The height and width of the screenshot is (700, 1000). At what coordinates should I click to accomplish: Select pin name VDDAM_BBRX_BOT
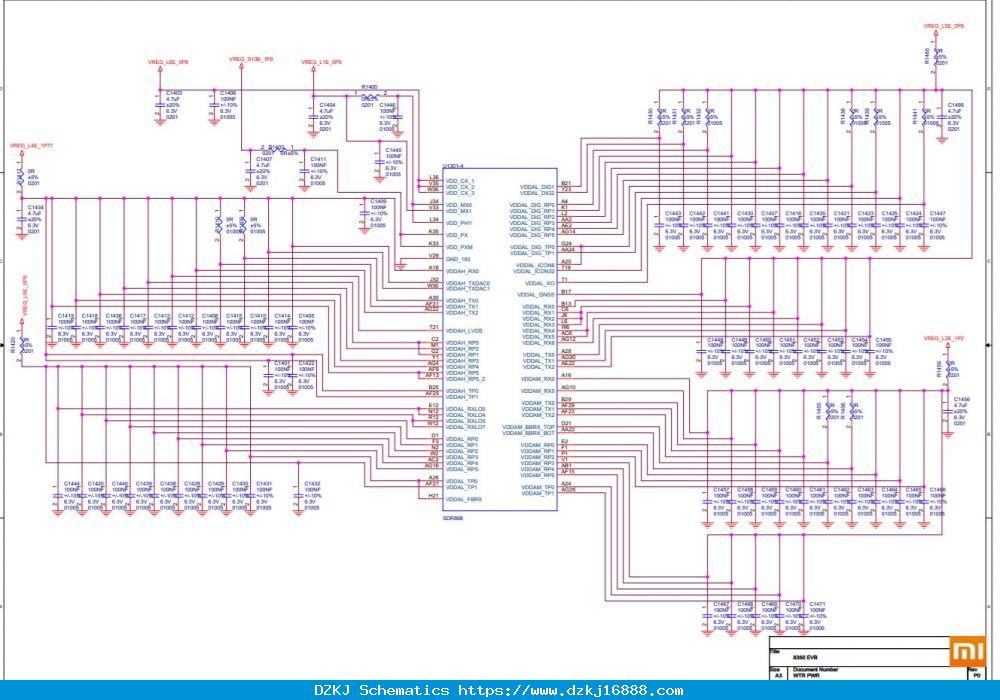[528, 433]
